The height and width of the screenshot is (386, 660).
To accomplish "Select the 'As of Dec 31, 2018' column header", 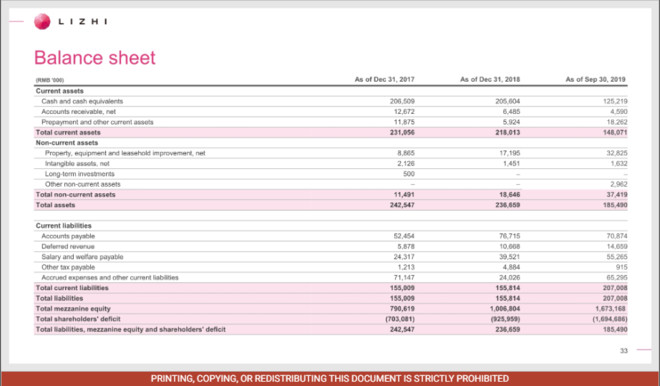I will (x=490, y=79).
